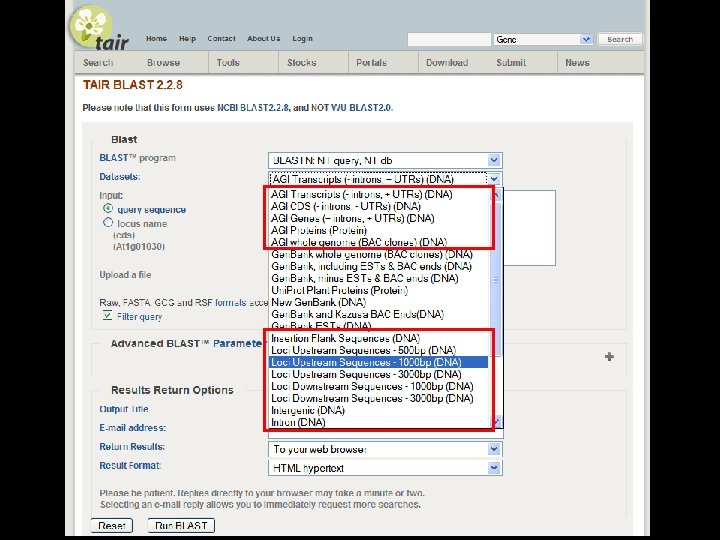Open the Search navigation menu
This screenshot has width=720, height=540.
point(98,62)
